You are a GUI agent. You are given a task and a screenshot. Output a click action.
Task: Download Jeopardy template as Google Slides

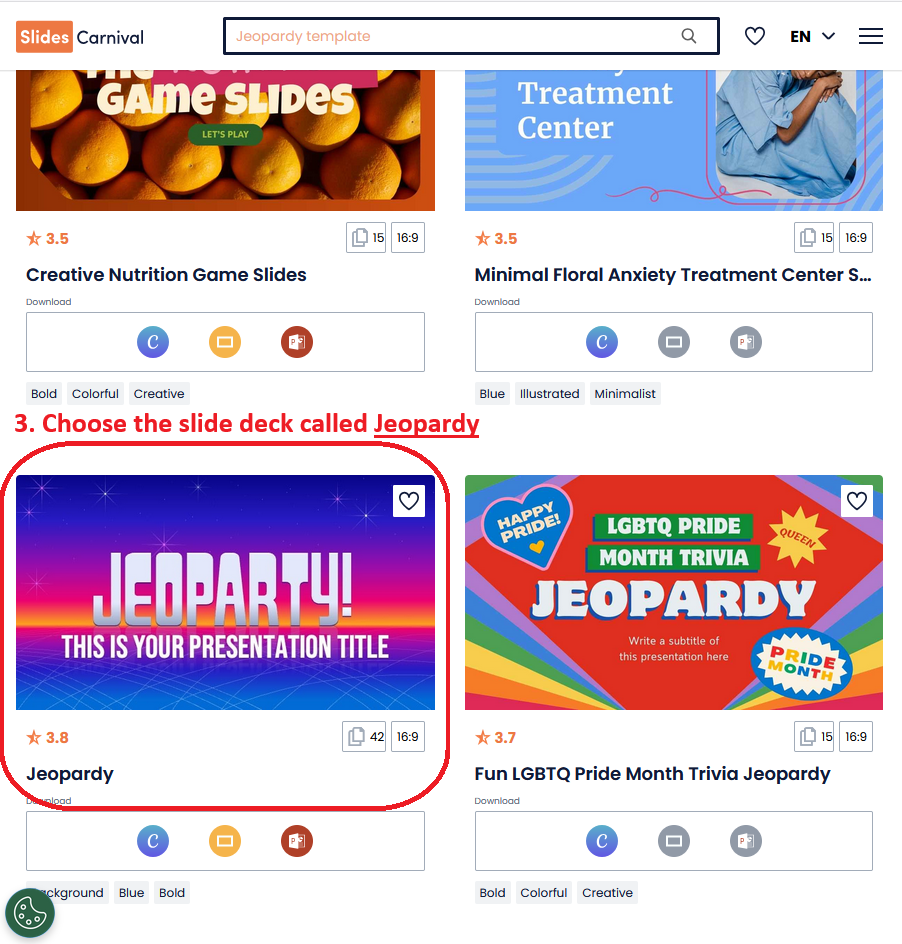pos(225,840)
